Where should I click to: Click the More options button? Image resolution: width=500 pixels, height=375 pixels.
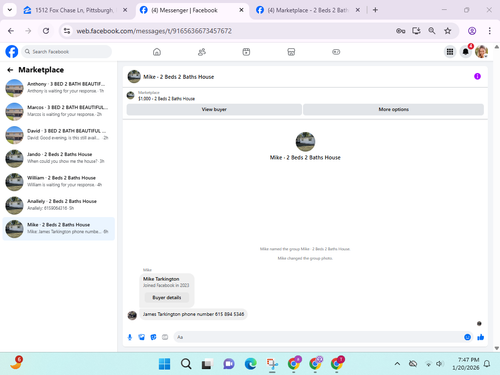[393, 109]
